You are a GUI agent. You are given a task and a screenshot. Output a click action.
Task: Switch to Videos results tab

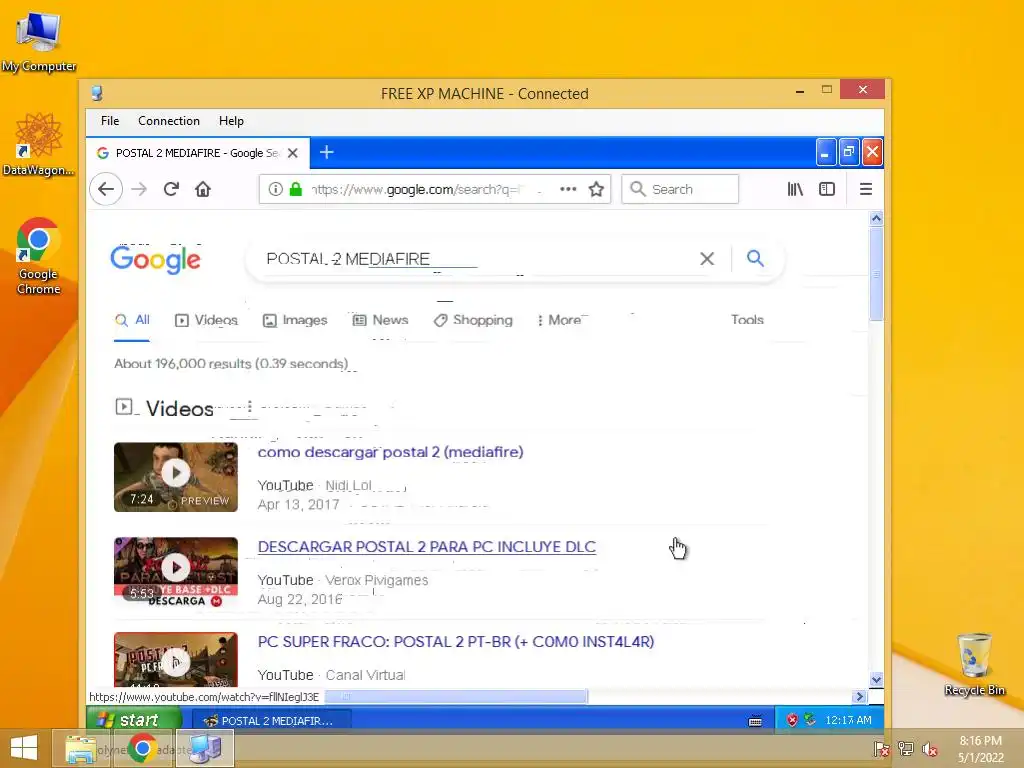pos(206,320)
